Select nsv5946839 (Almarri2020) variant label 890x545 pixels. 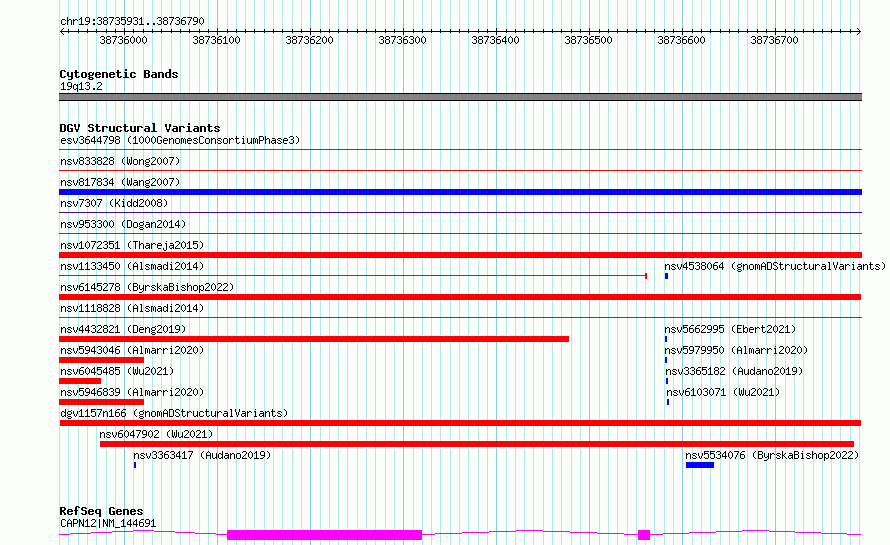point(132,392)
